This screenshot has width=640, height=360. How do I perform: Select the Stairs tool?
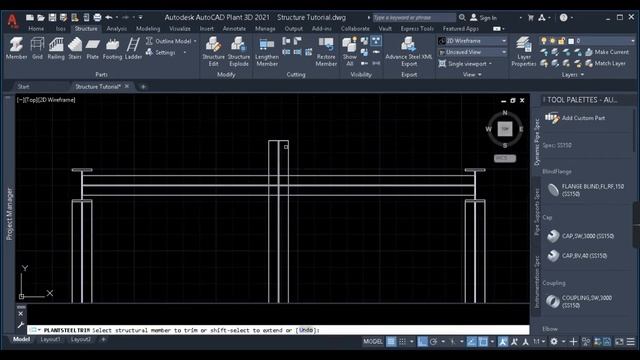75,48
